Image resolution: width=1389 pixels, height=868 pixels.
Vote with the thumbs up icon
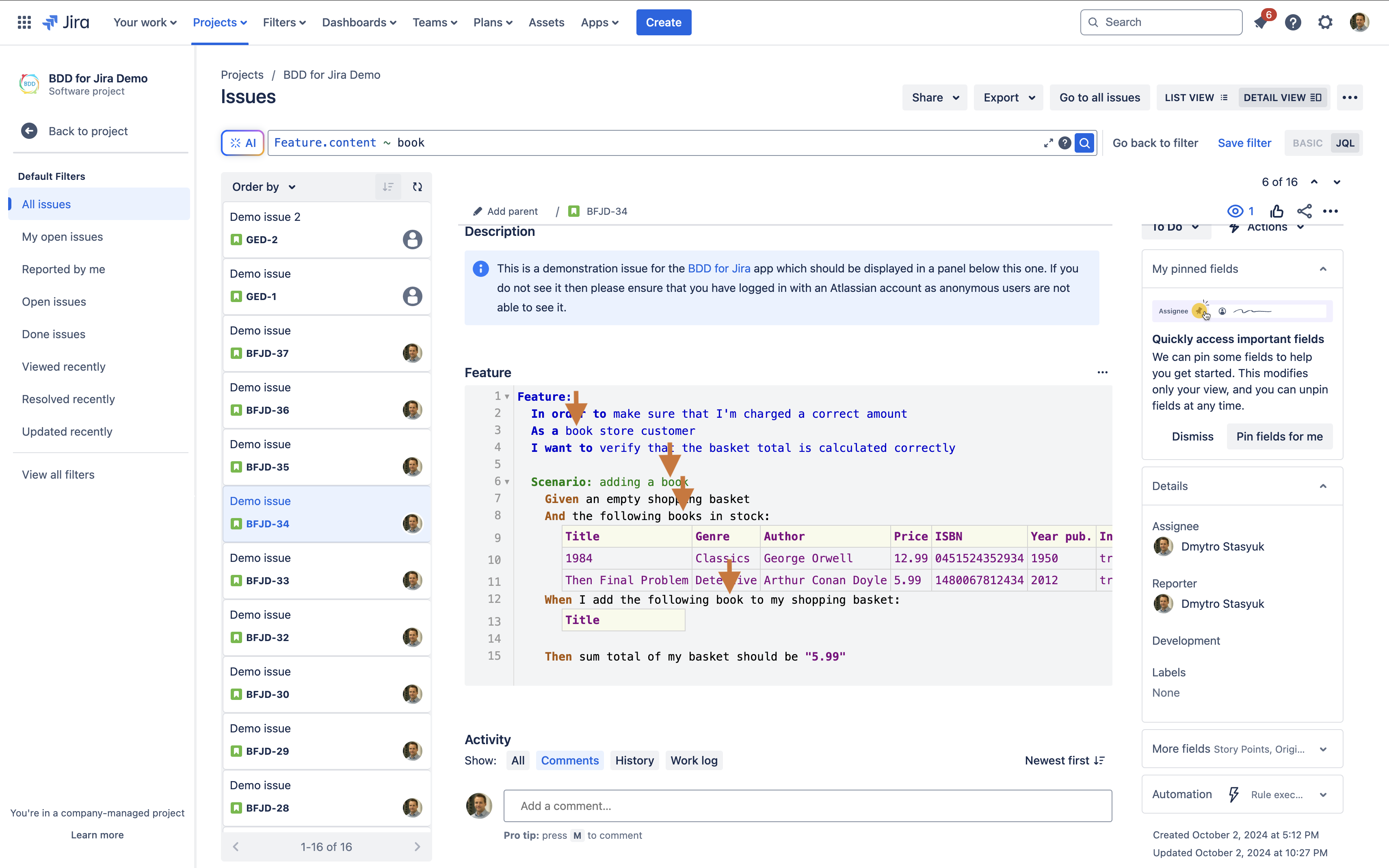tap(1276, 211)
